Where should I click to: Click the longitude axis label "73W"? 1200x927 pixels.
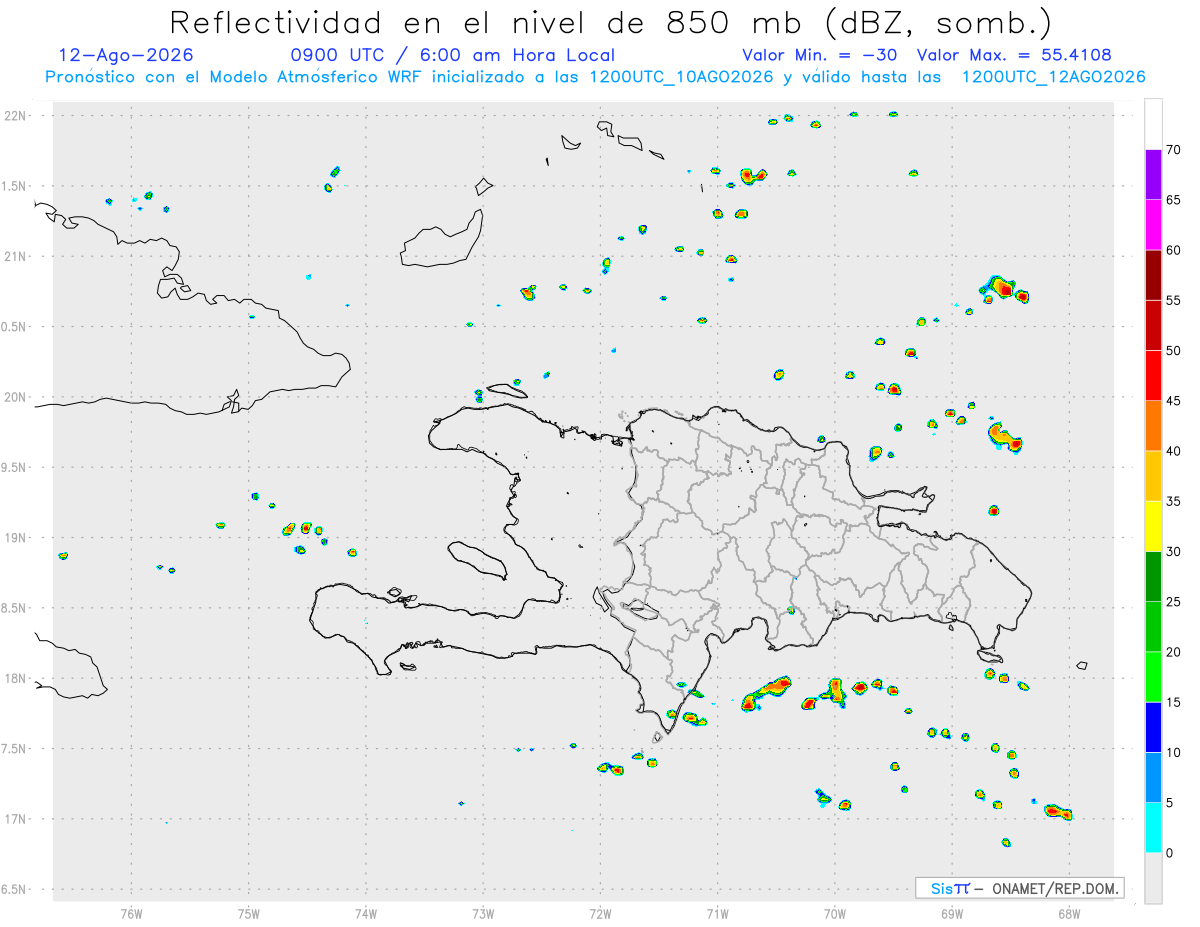483,913
